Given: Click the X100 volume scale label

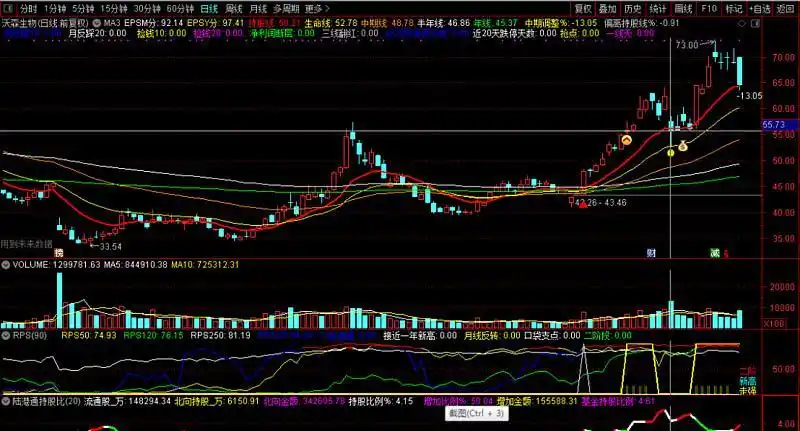Looking at the screenshot, I should [773, 324].
